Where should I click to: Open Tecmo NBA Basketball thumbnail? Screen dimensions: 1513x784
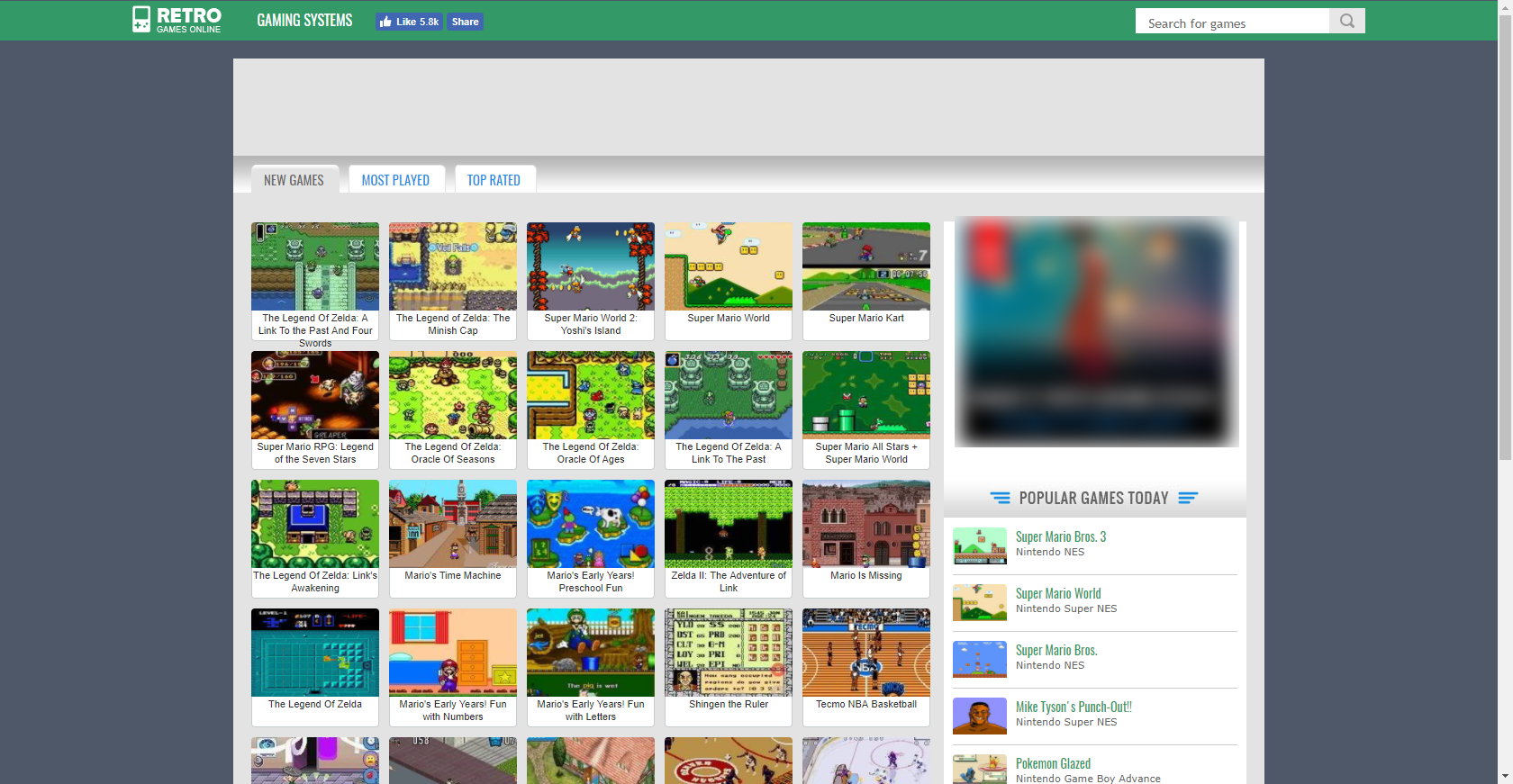tap(866, 653)
